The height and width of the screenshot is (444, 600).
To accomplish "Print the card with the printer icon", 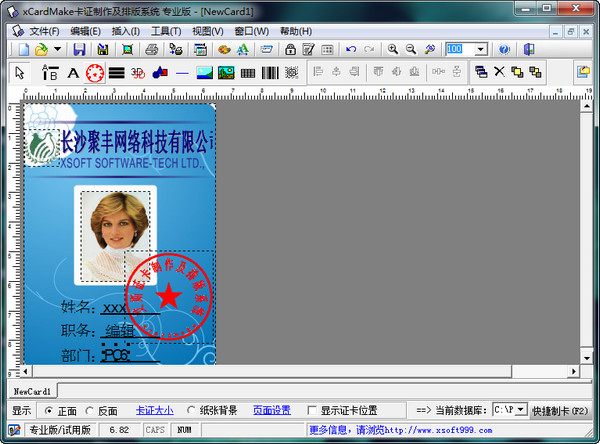I will point(152,49).
